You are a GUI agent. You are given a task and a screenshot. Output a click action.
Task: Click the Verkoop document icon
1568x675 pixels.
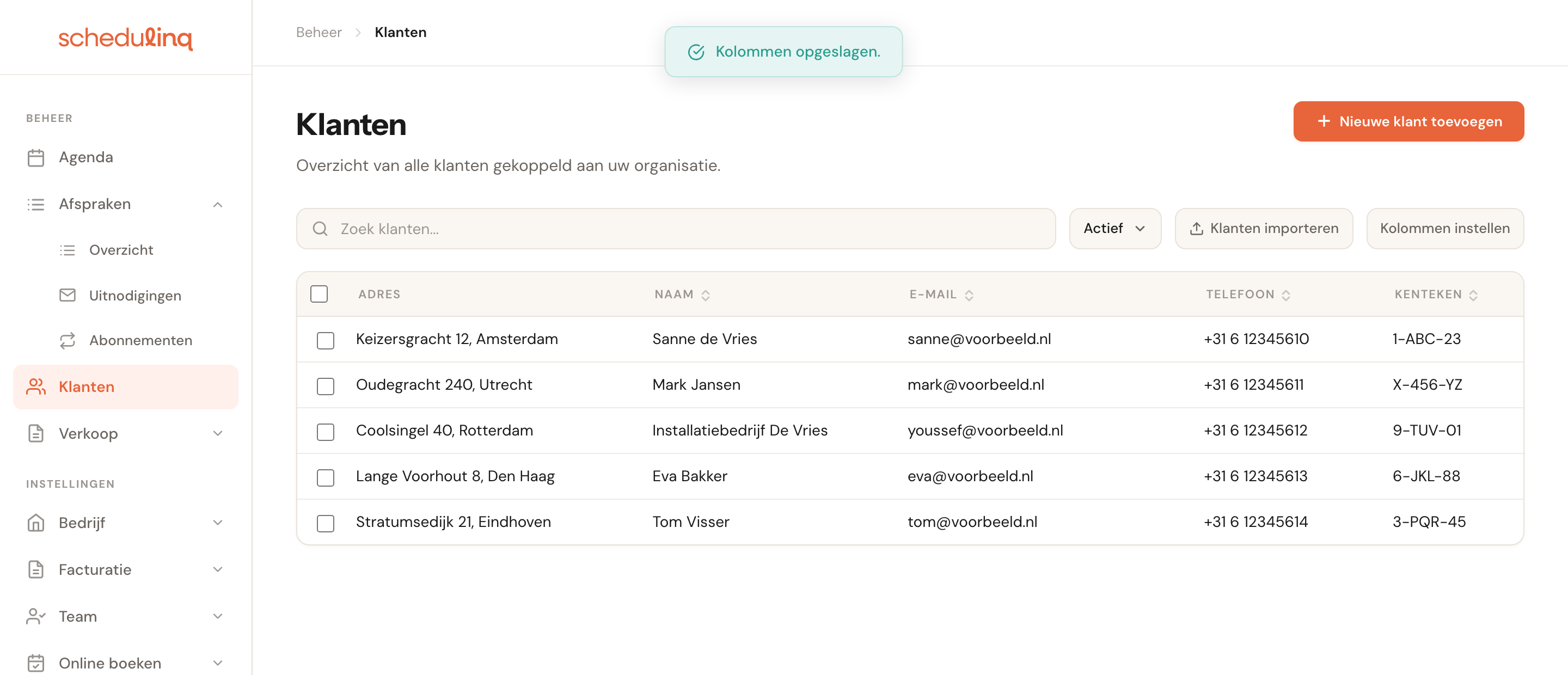[x=36, y=433]
